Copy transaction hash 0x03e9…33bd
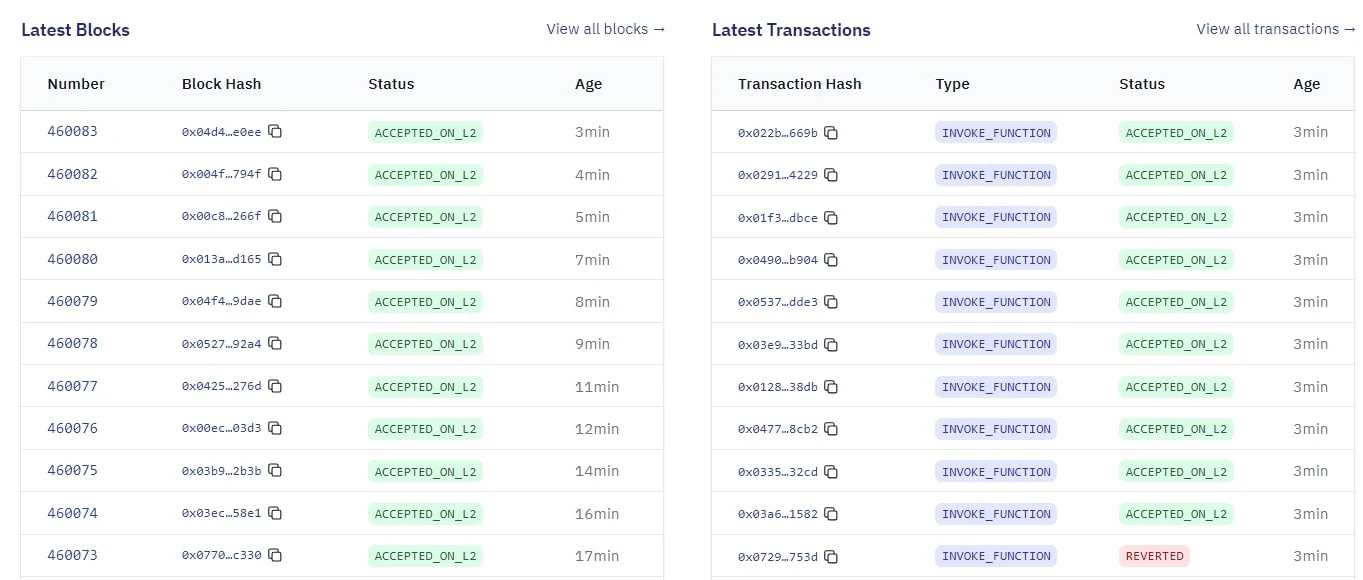The width and height of the screenshot is (1363, 580). (x=831, y=345)
